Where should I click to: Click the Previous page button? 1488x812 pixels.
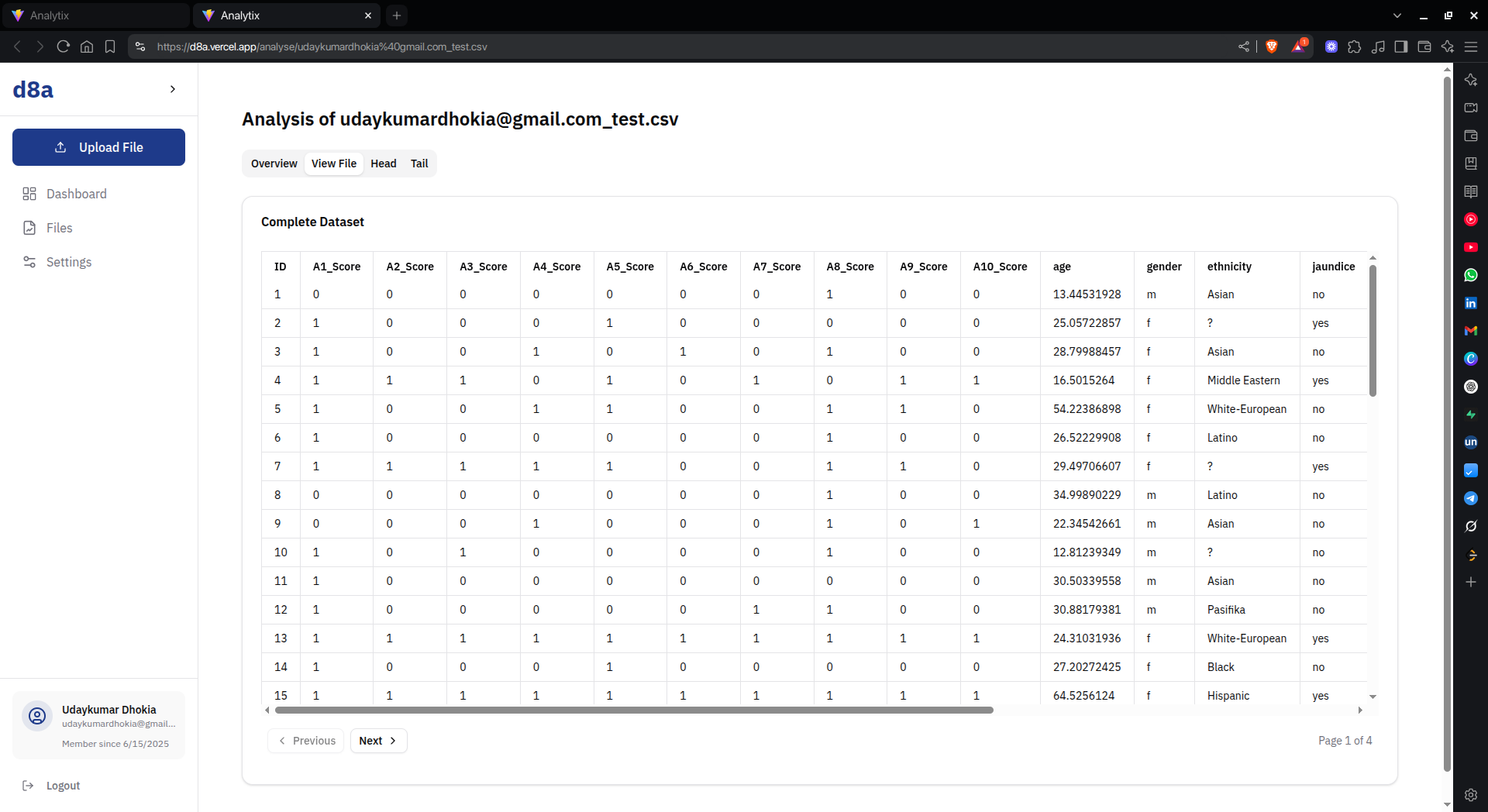pyautogui.click(x=306, y=741)
